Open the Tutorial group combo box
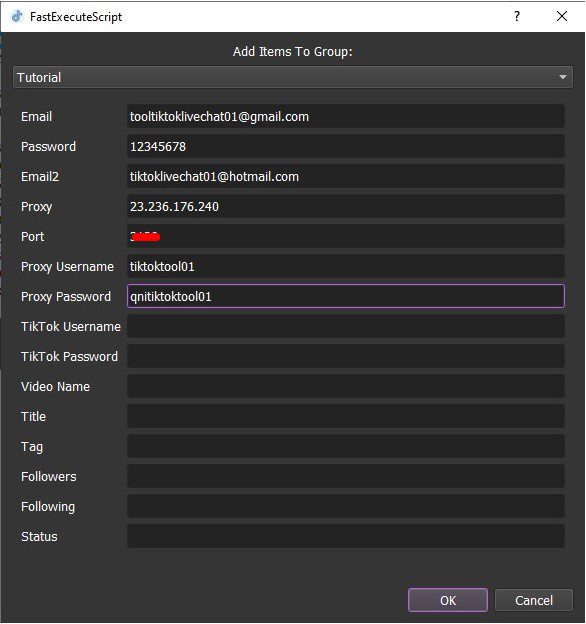This screenshot has width=586, height=624. click(293, 77)
